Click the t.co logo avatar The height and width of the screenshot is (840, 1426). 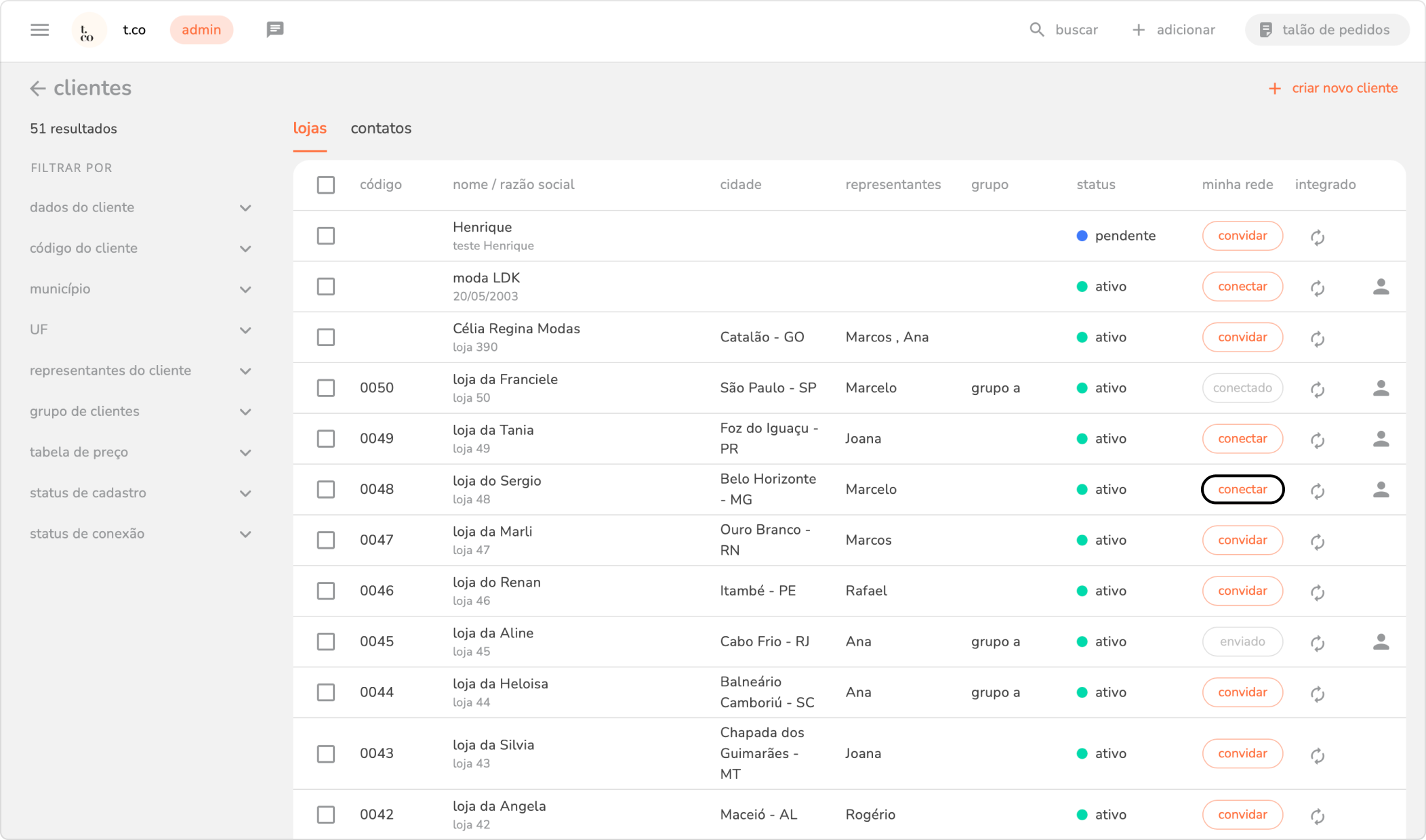pos(88,30)
